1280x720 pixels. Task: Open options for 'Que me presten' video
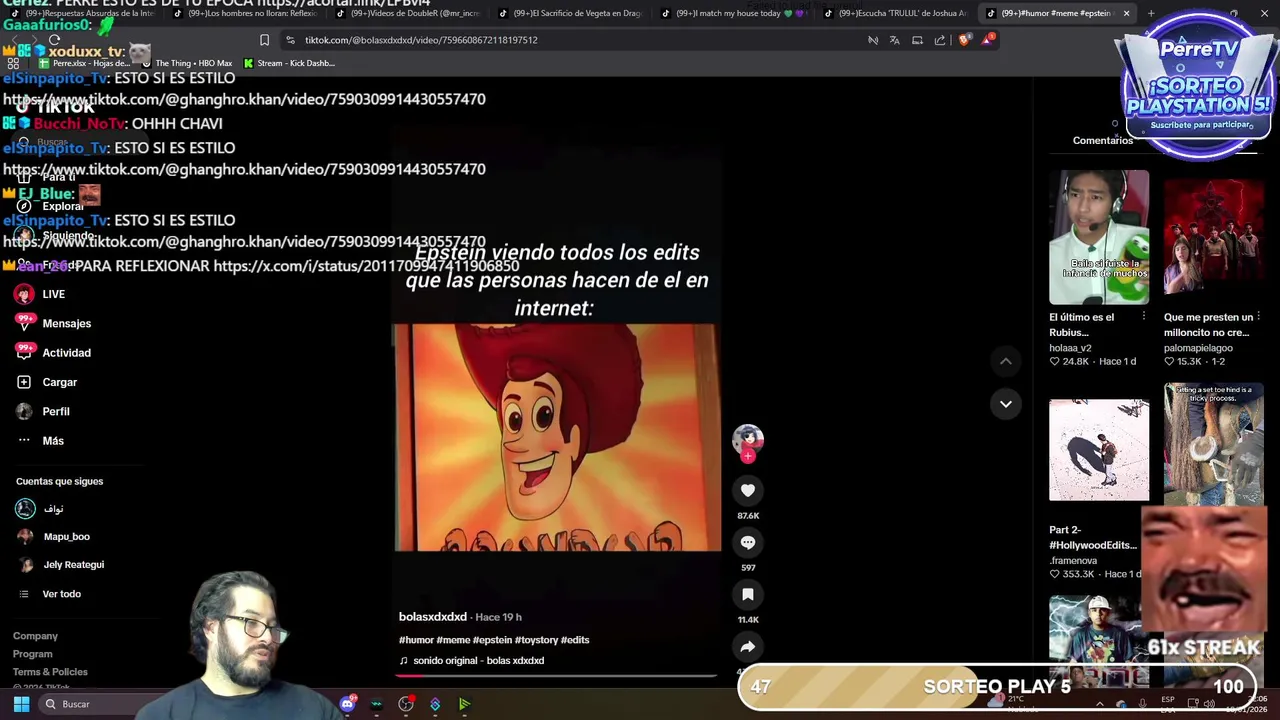[x=1258, y=317]
